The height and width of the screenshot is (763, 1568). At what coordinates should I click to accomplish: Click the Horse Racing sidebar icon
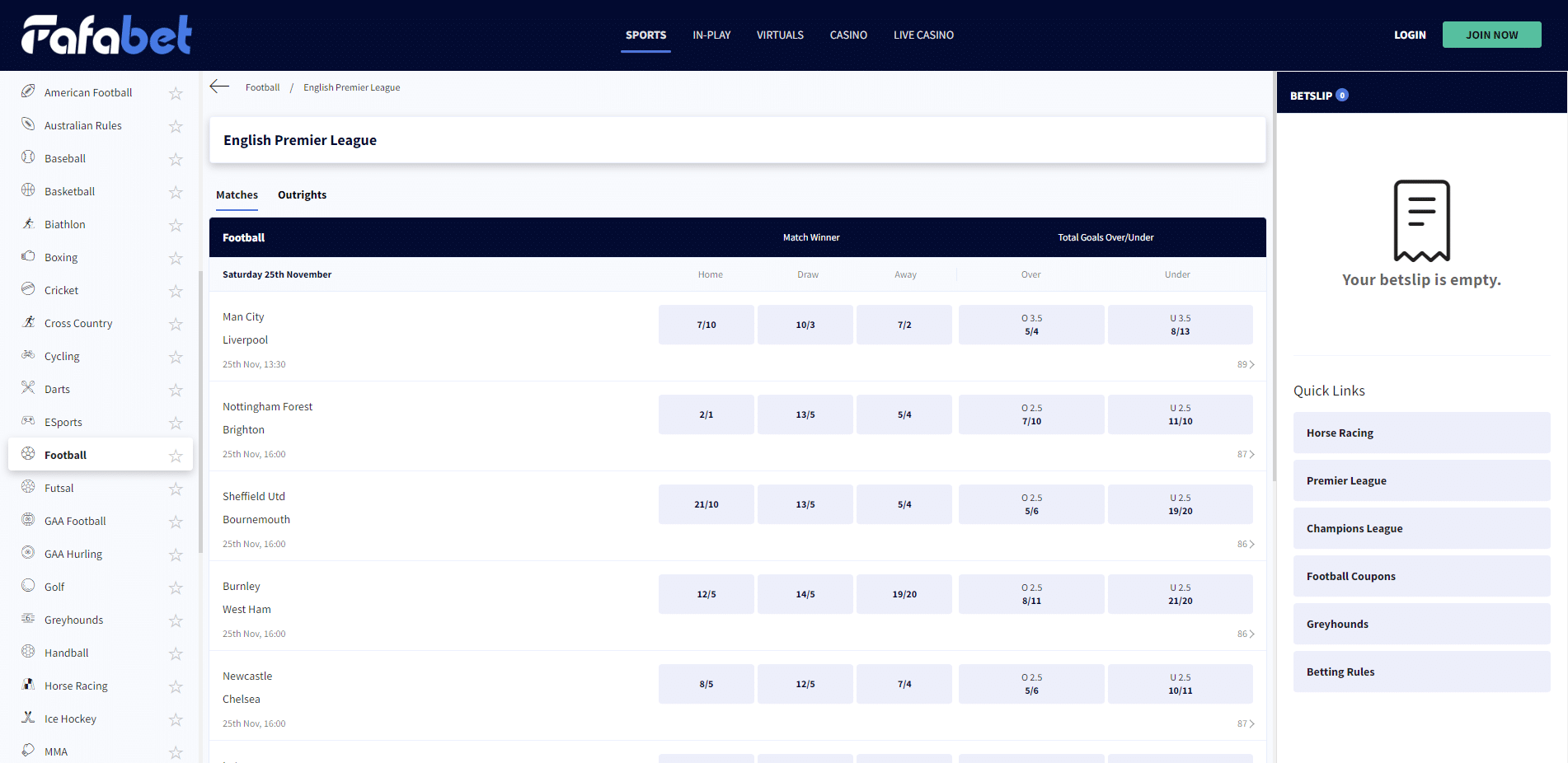point(28,685)
